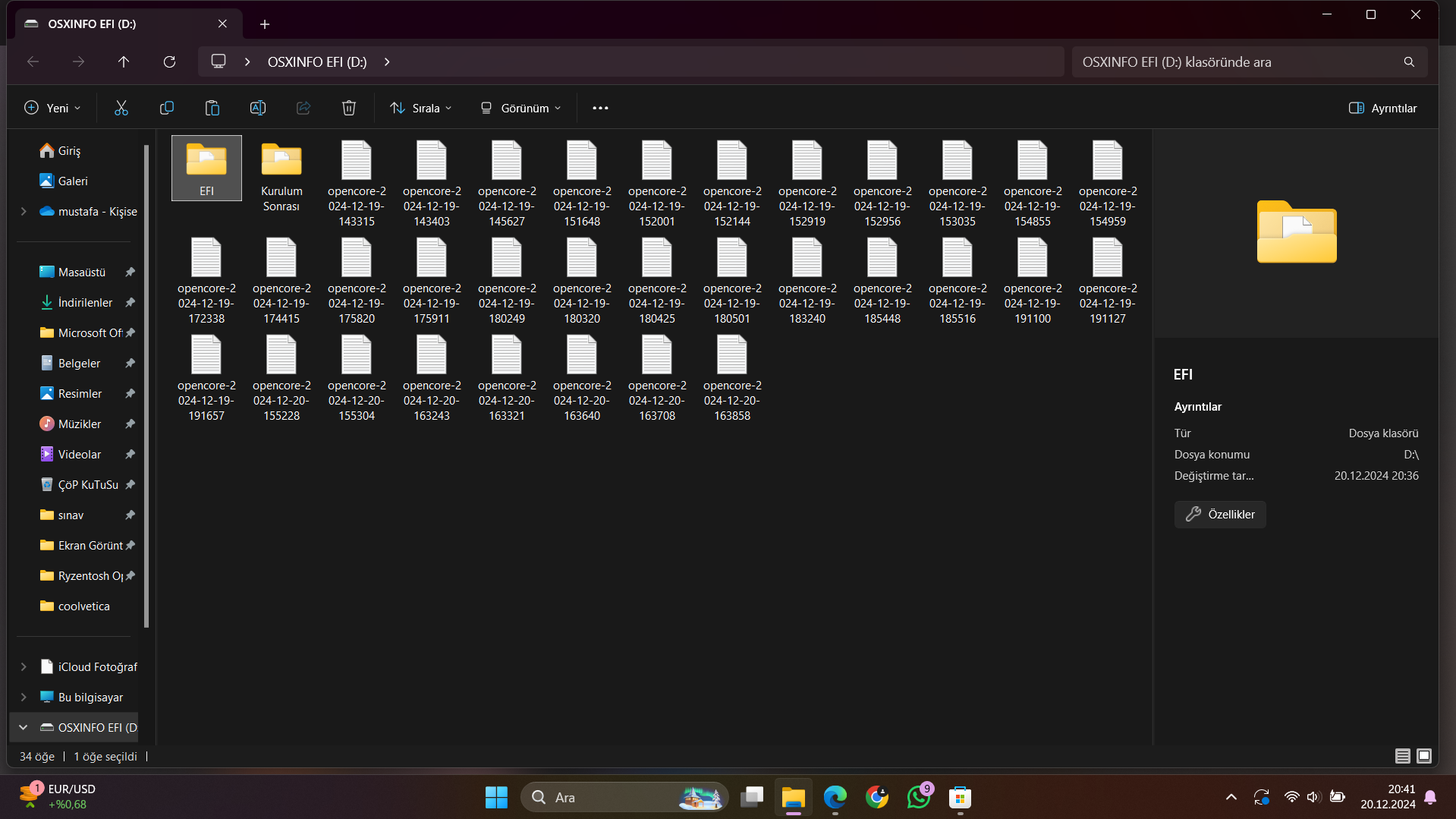Click the Paste clipboard icon

(212, 108)
